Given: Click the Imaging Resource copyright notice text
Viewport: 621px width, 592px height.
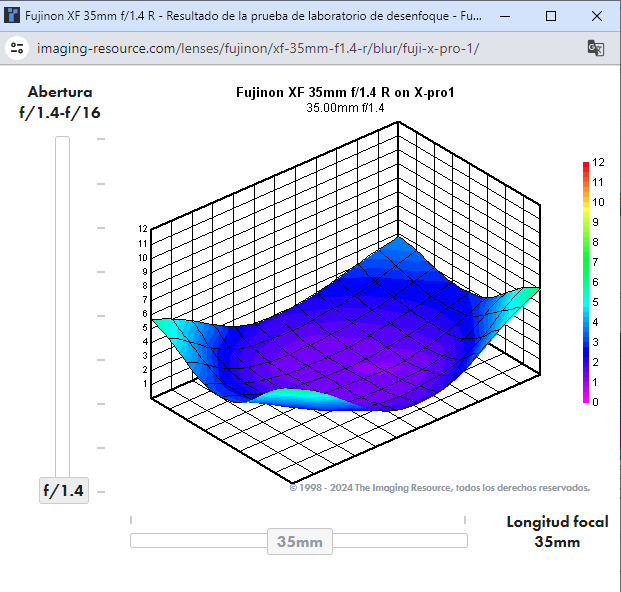Looking at the screenshot, I should point(440,487).
